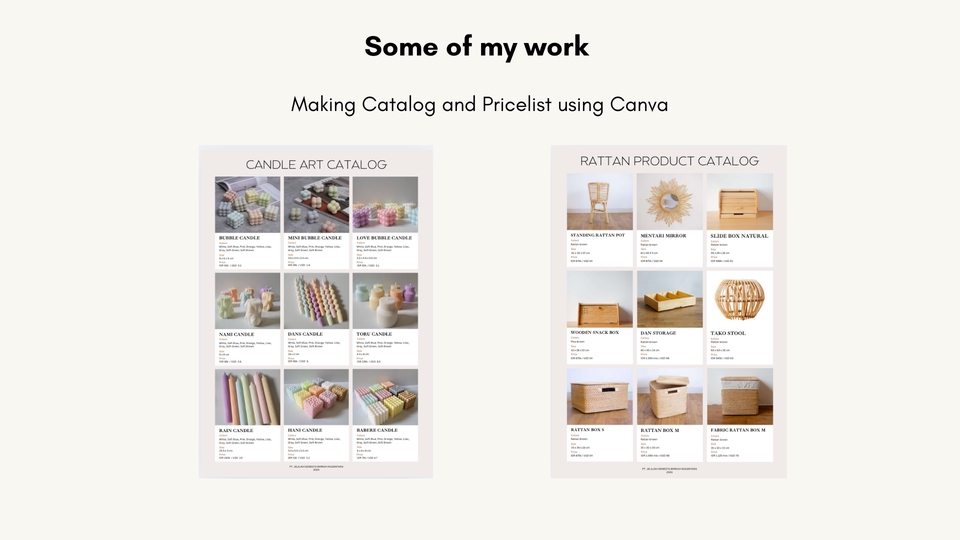Select the Candle Art Catalog title text
Screen dimensions: 960x540
(x=316, y=164)
